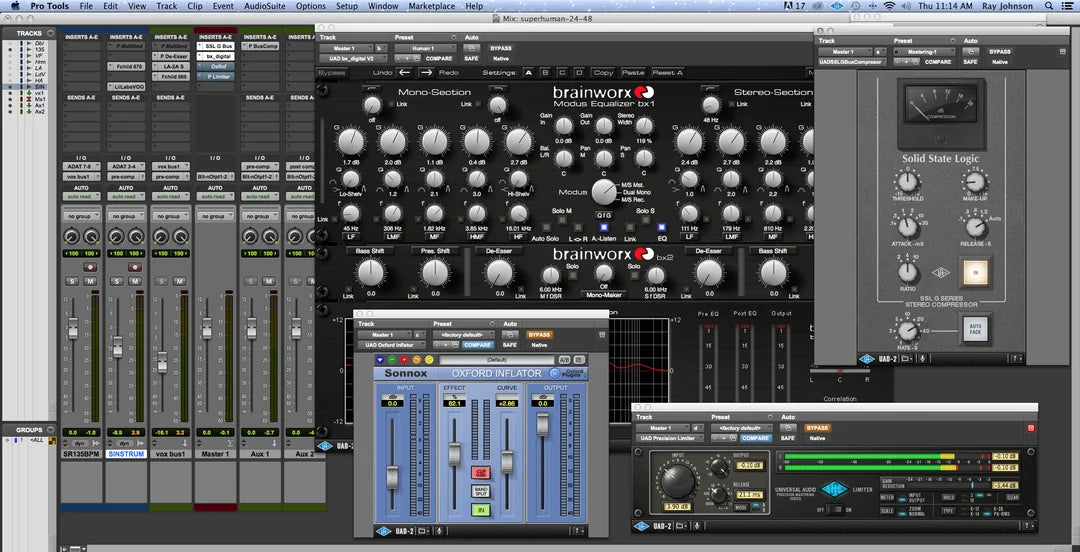Click the Precision Limiter METER button
The width and height of the screenshot is (1080, 552).
point(889,496)
